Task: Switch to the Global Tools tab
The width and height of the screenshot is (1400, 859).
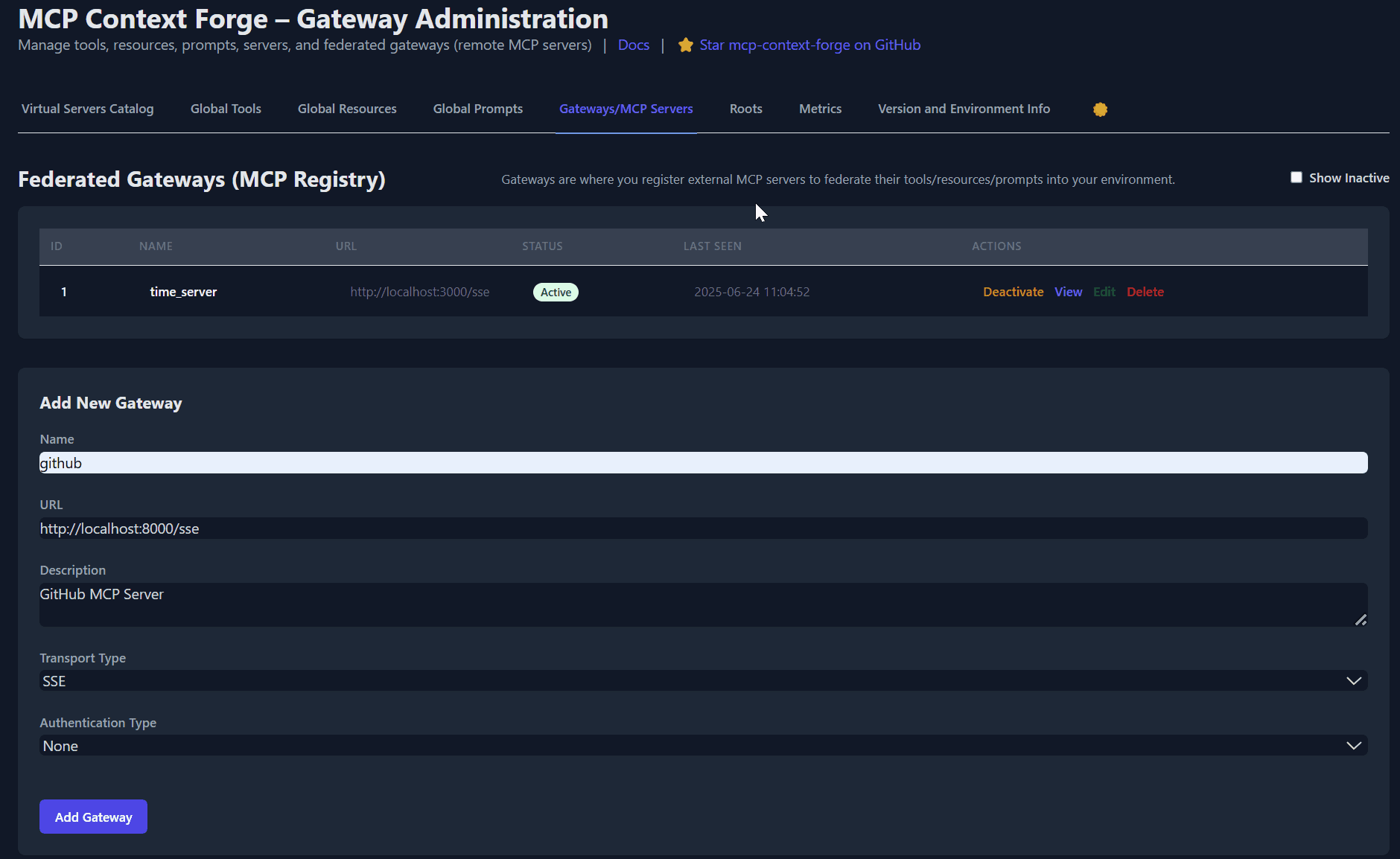Action: point(226,109)
